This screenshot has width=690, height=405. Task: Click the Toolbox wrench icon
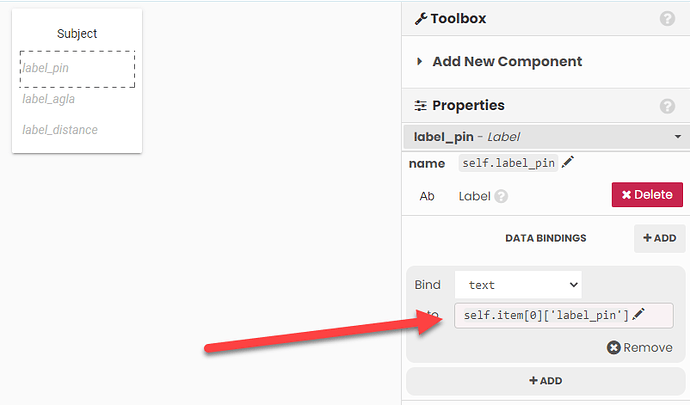[x=421, y=18]
